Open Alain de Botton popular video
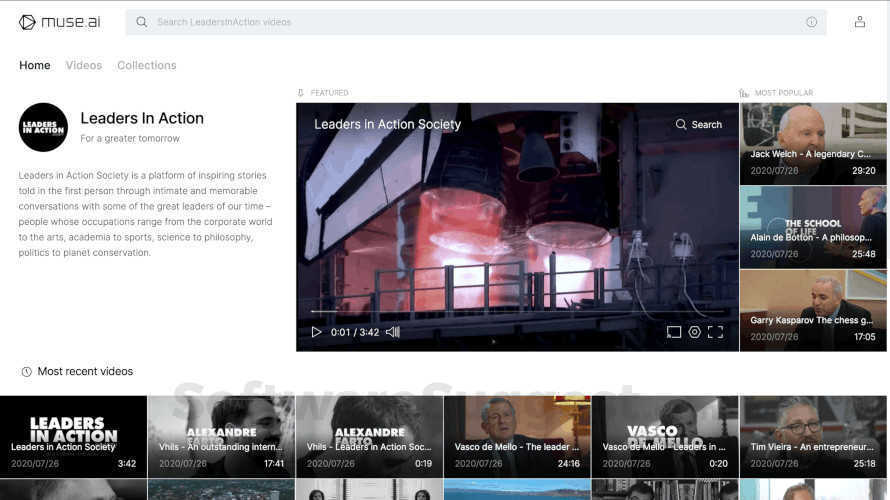 [813, 227]
